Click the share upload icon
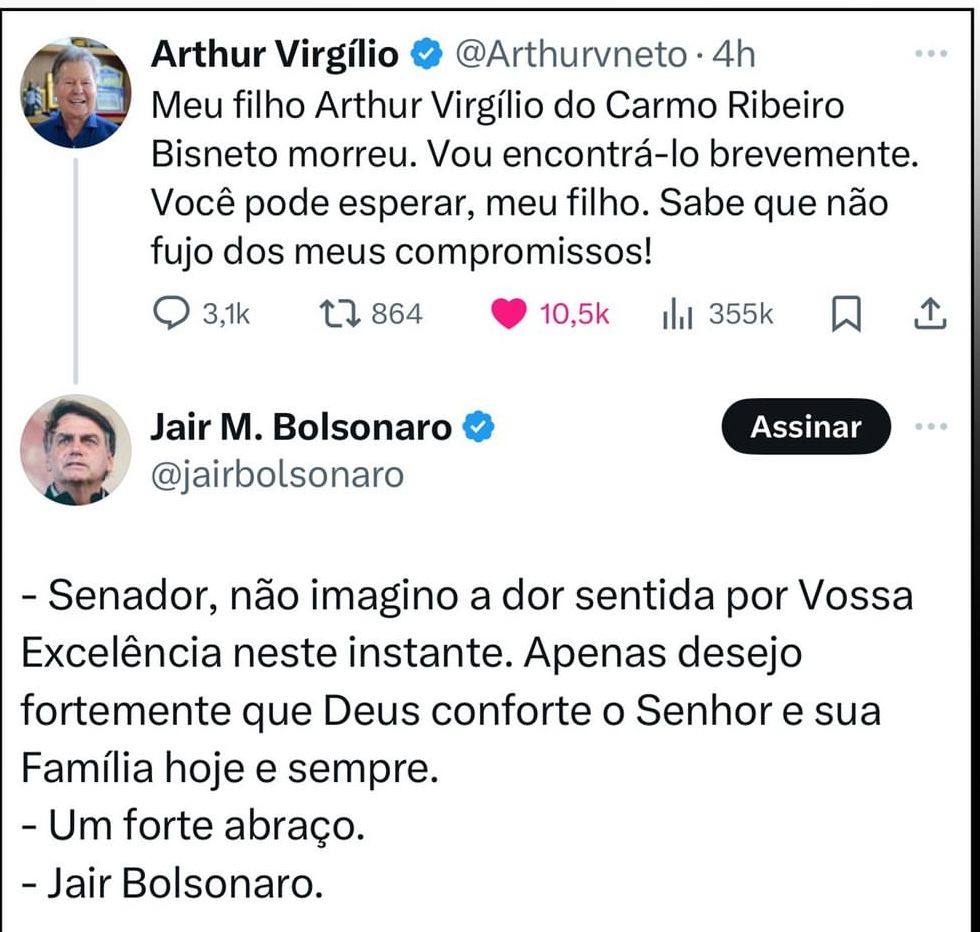 pyautogui.click(x=929, y=314)
